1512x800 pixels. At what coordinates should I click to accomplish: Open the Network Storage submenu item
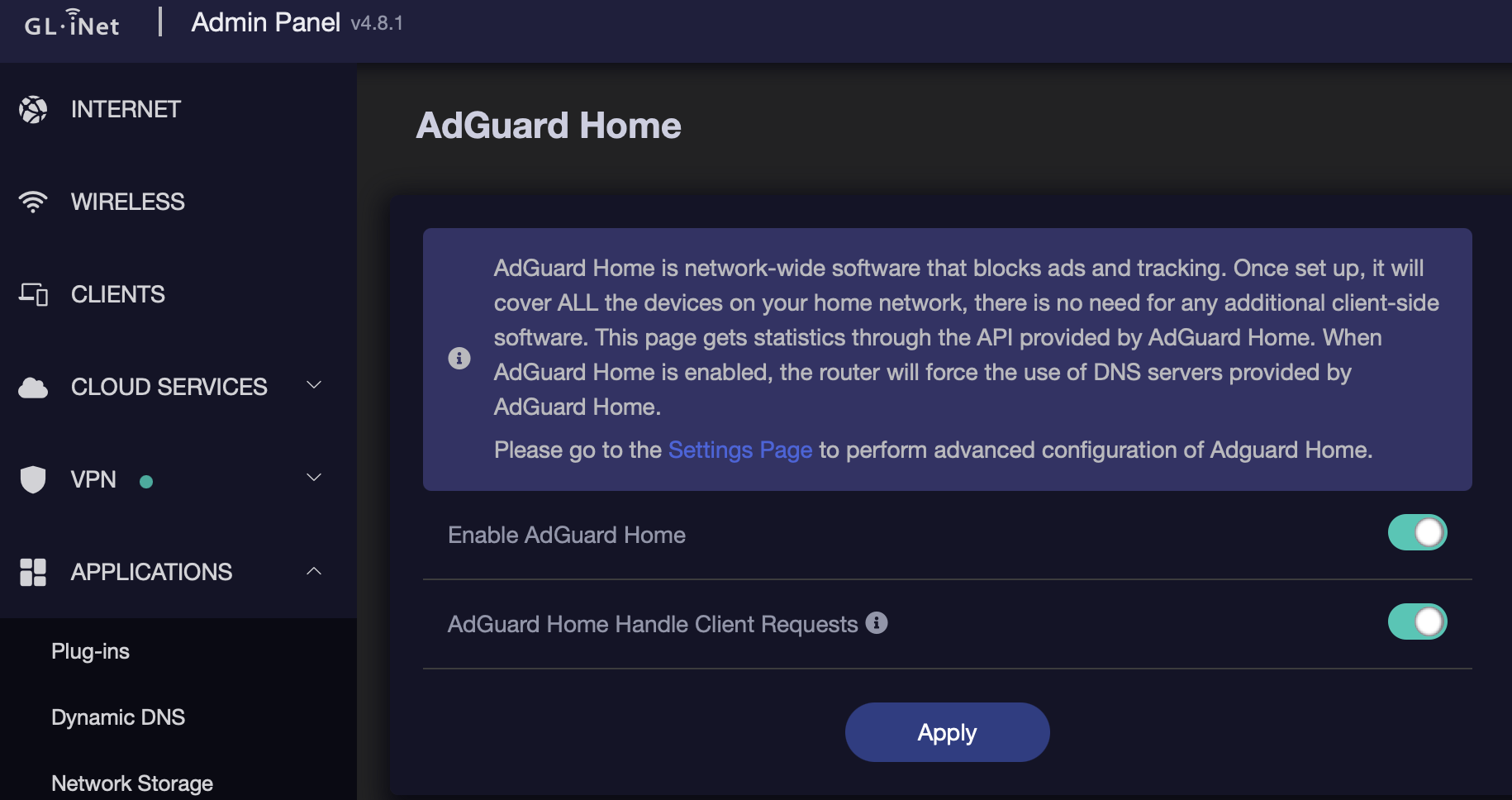(132, 783)
